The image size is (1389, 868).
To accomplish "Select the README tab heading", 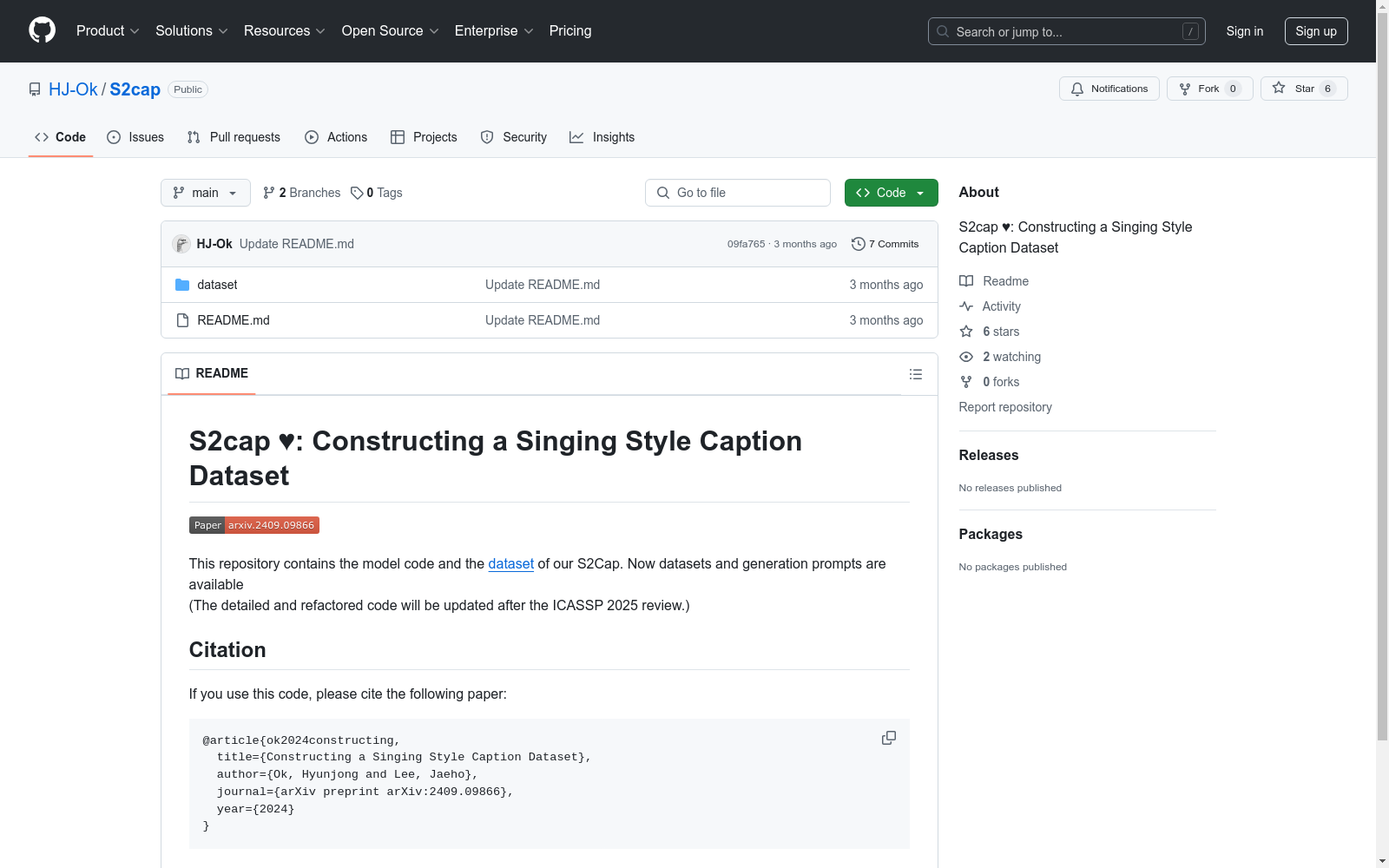I will [x=212, y=373].
